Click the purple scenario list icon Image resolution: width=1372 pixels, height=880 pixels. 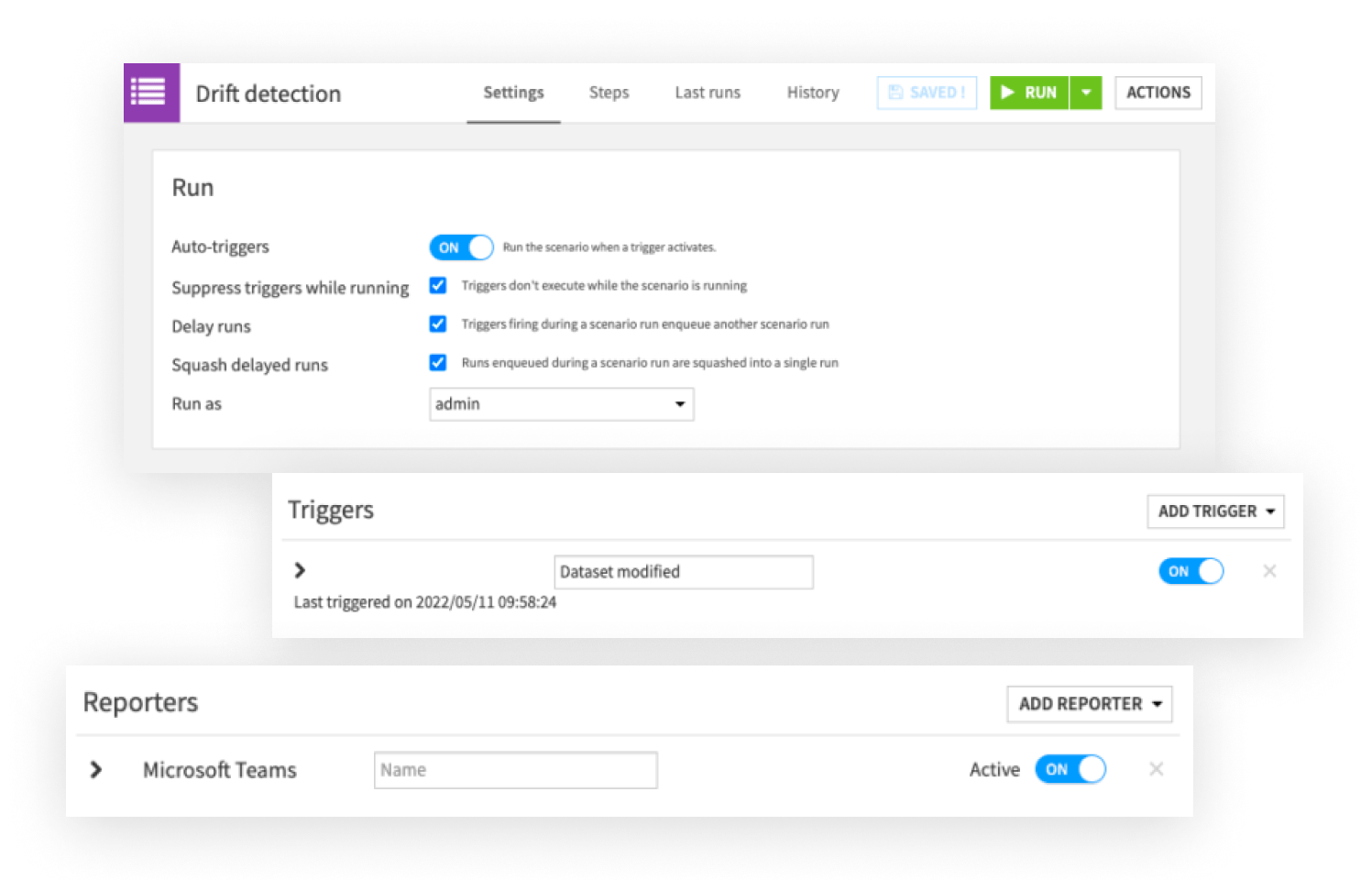152,93
